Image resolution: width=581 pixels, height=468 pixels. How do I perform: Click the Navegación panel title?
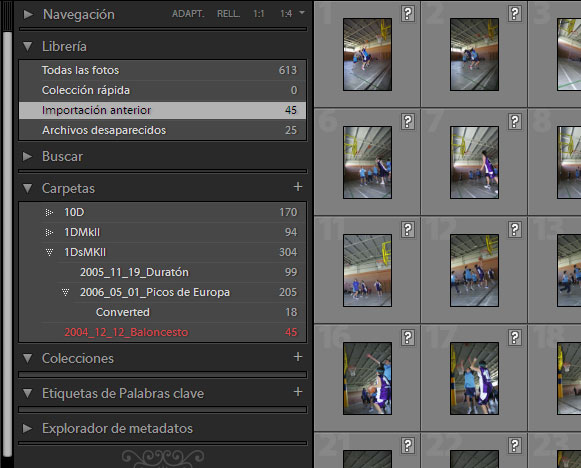coord(79,14)
